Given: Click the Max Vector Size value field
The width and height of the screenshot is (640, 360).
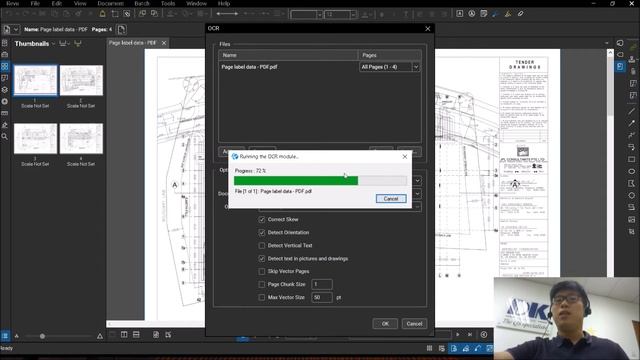Looking at the screenshot, I should [322, 298].
